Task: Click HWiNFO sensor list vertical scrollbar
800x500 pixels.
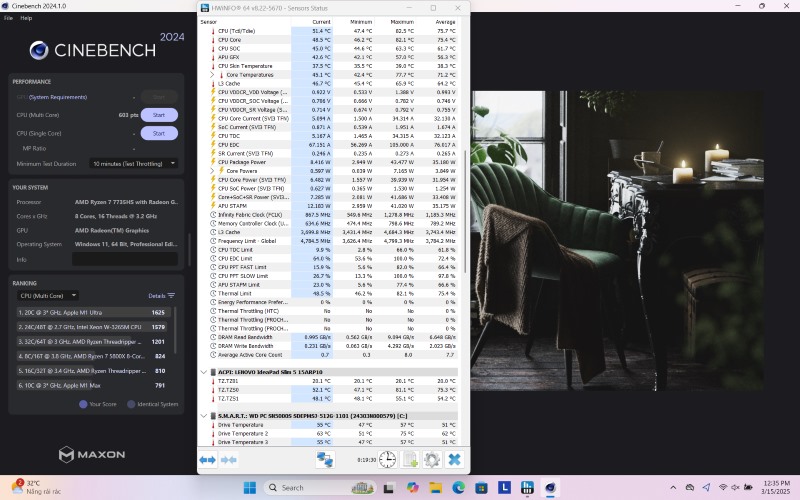Action: click(465, 212)
